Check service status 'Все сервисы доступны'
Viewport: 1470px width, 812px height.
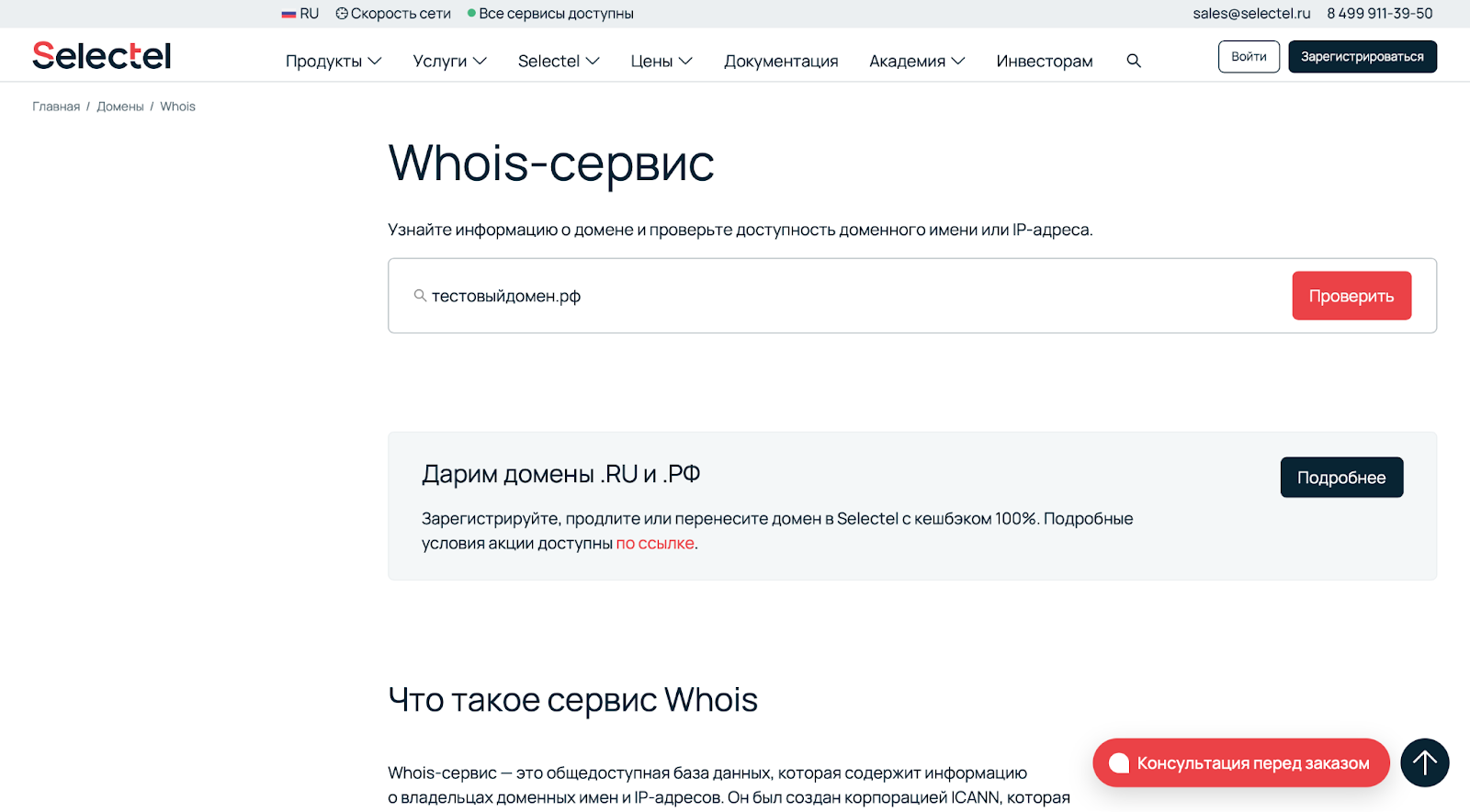(551, 14)
